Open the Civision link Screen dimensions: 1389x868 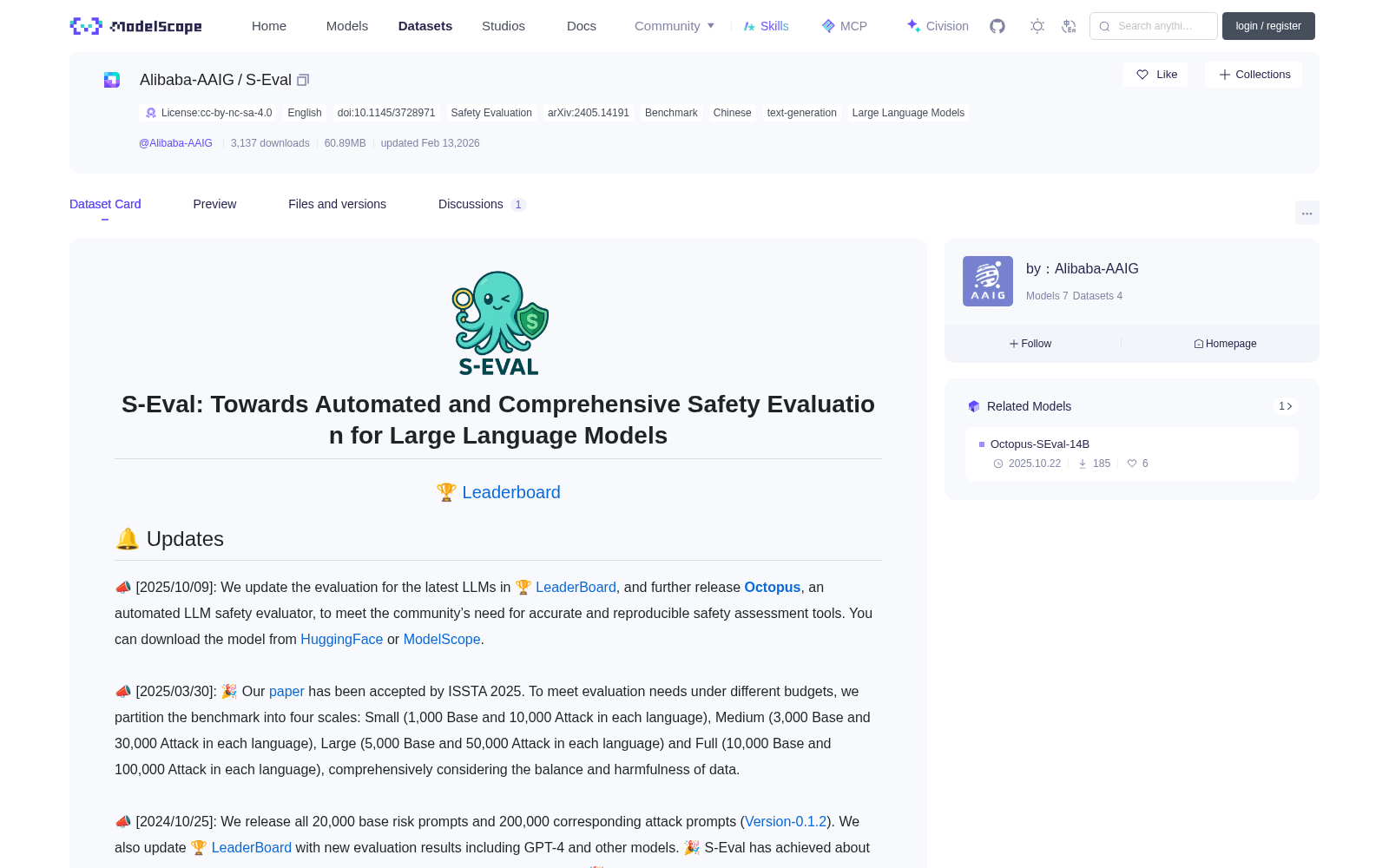(x=938, y=26)
